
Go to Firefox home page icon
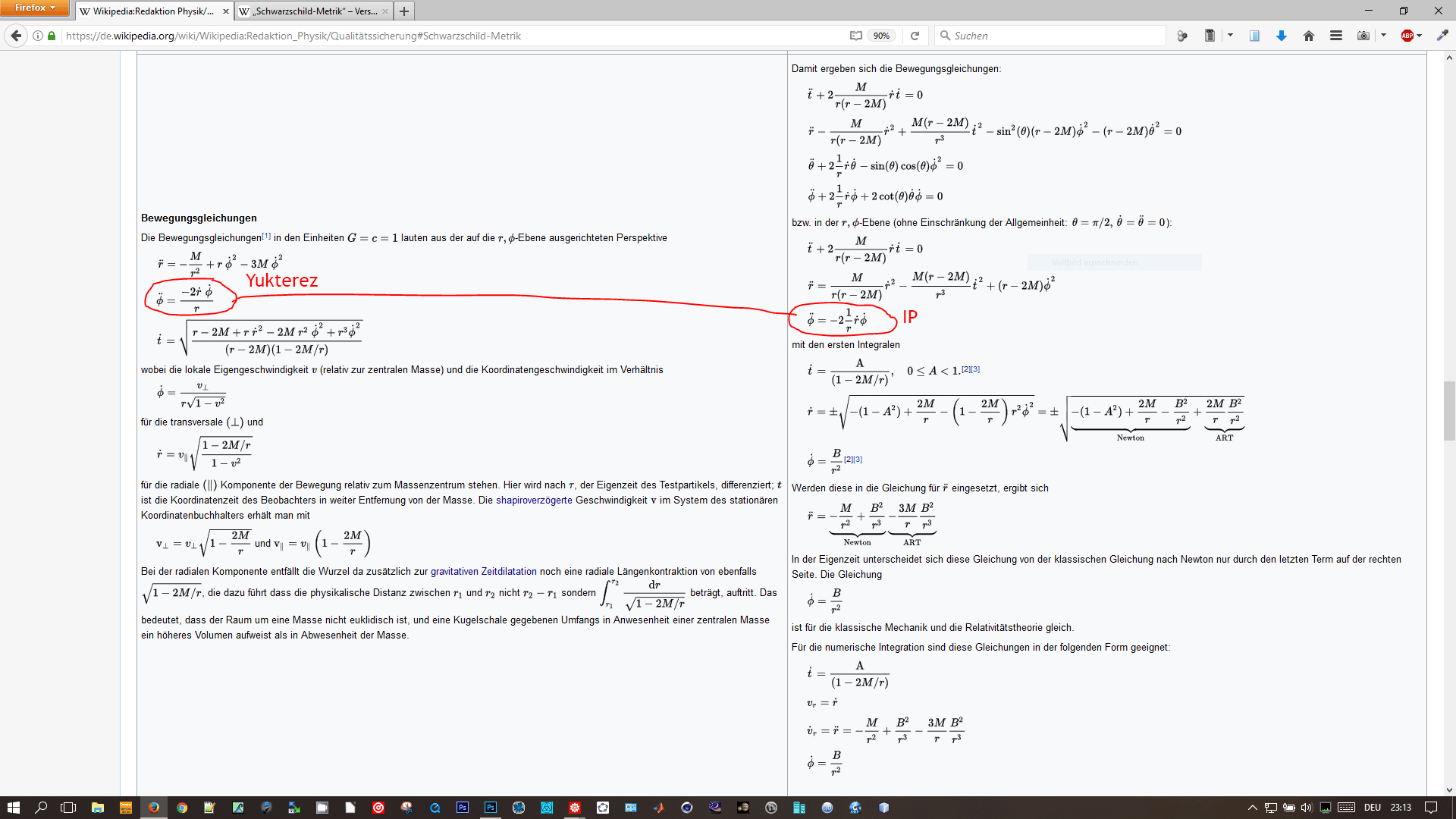tap(1309, 36)
